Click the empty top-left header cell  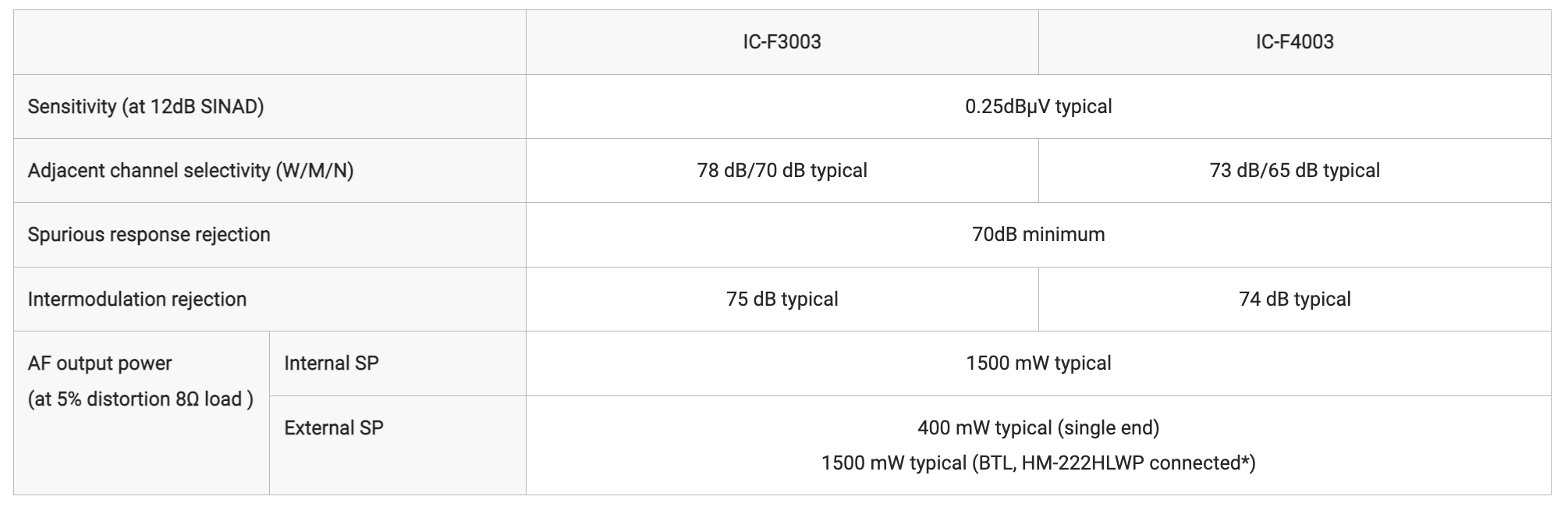(270, 42)
